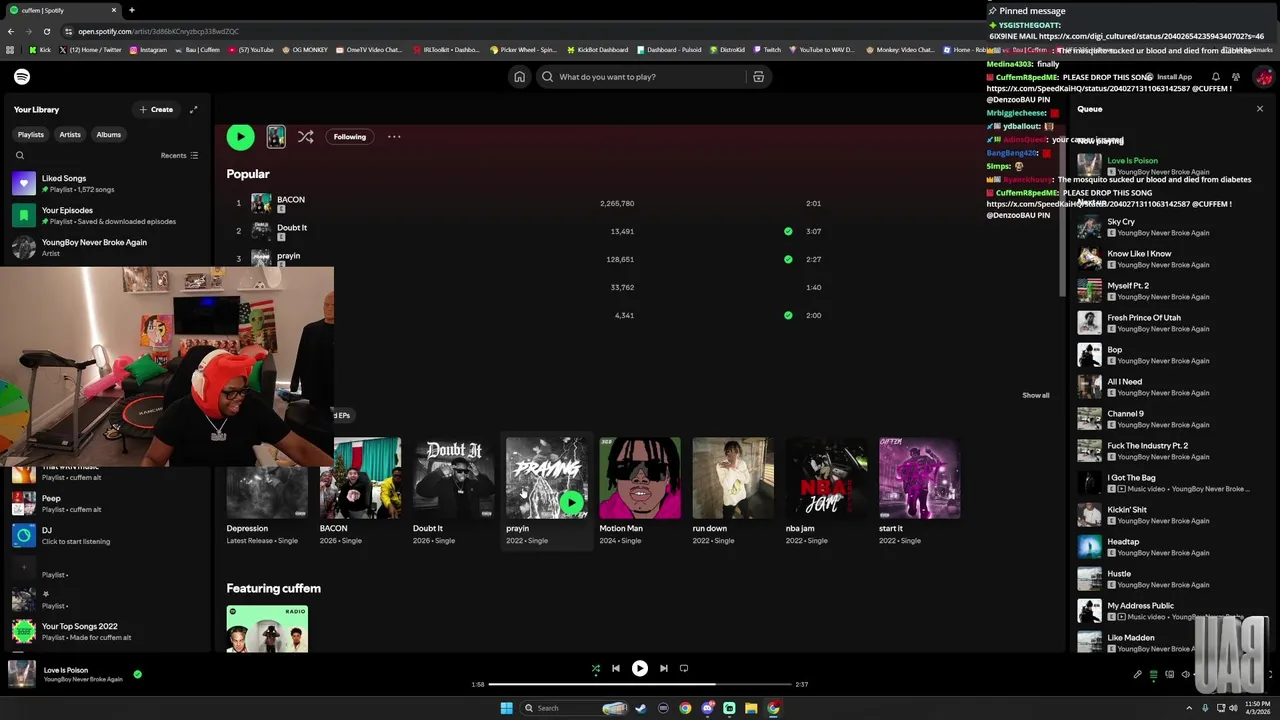This screenshot has height=720, width=1280.
Task: Open artist more options three dots
Action: point(394,137)
